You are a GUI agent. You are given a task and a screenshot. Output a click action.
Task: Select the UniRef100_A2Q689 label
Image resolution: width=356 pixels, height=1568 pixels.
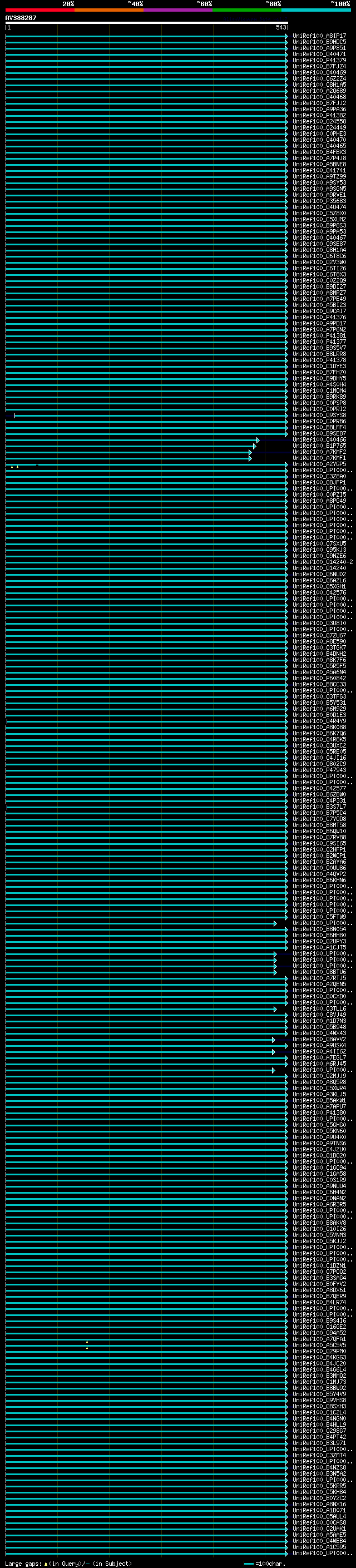click(x=319, y=91)
